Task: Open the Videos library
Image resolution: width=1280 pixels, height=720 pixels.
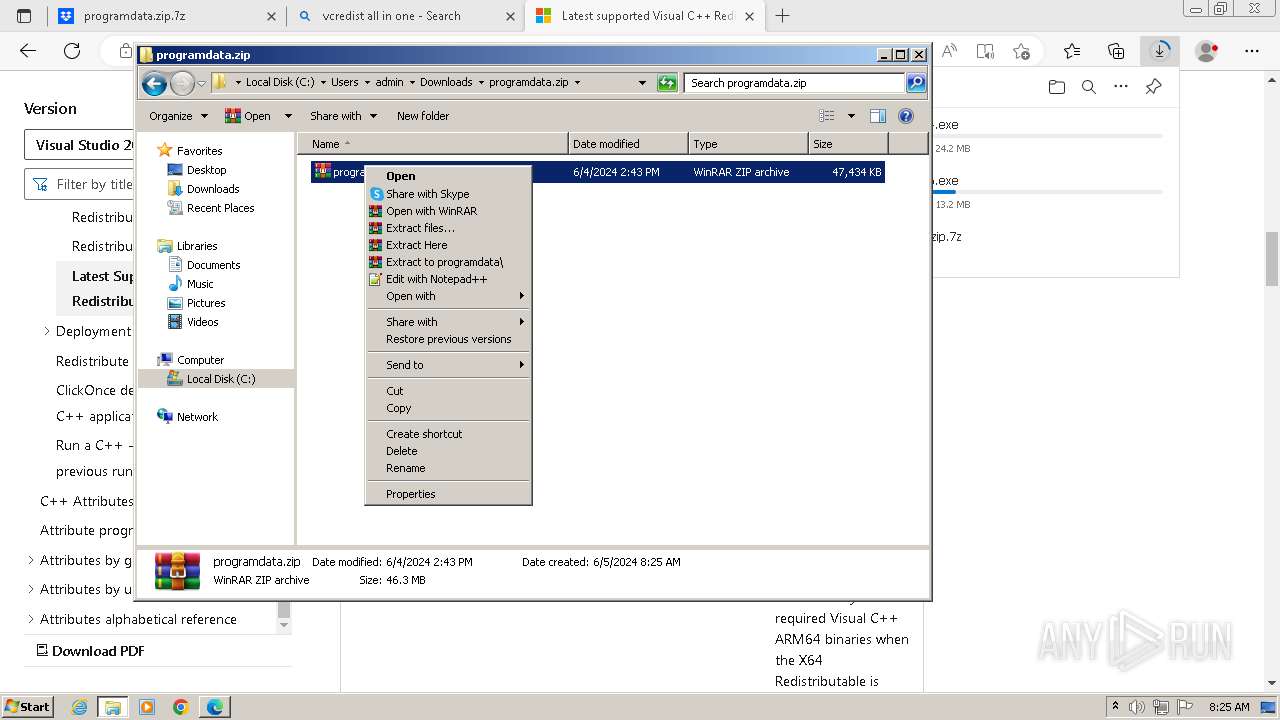Action: pyautogui.click(x=202, y=322)
